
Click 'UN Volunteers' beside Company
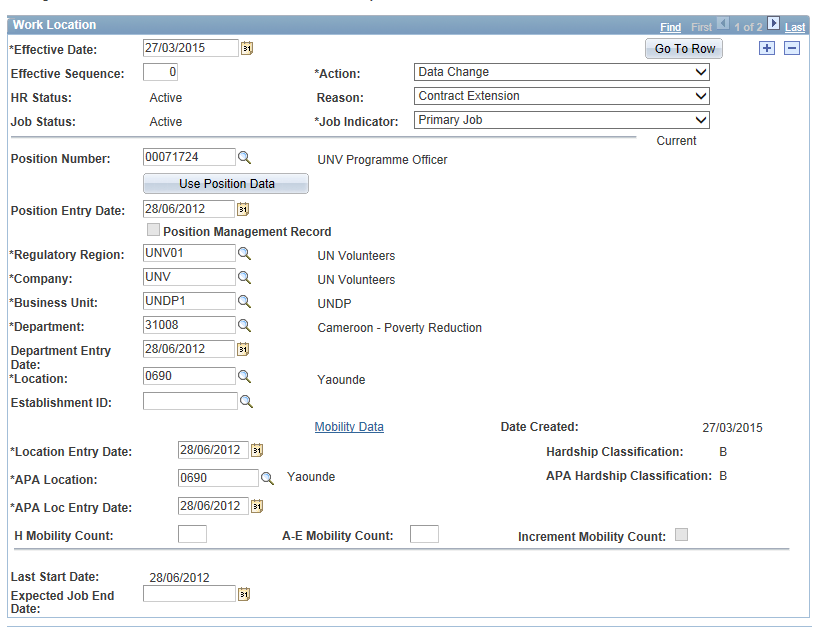(356, 280)
